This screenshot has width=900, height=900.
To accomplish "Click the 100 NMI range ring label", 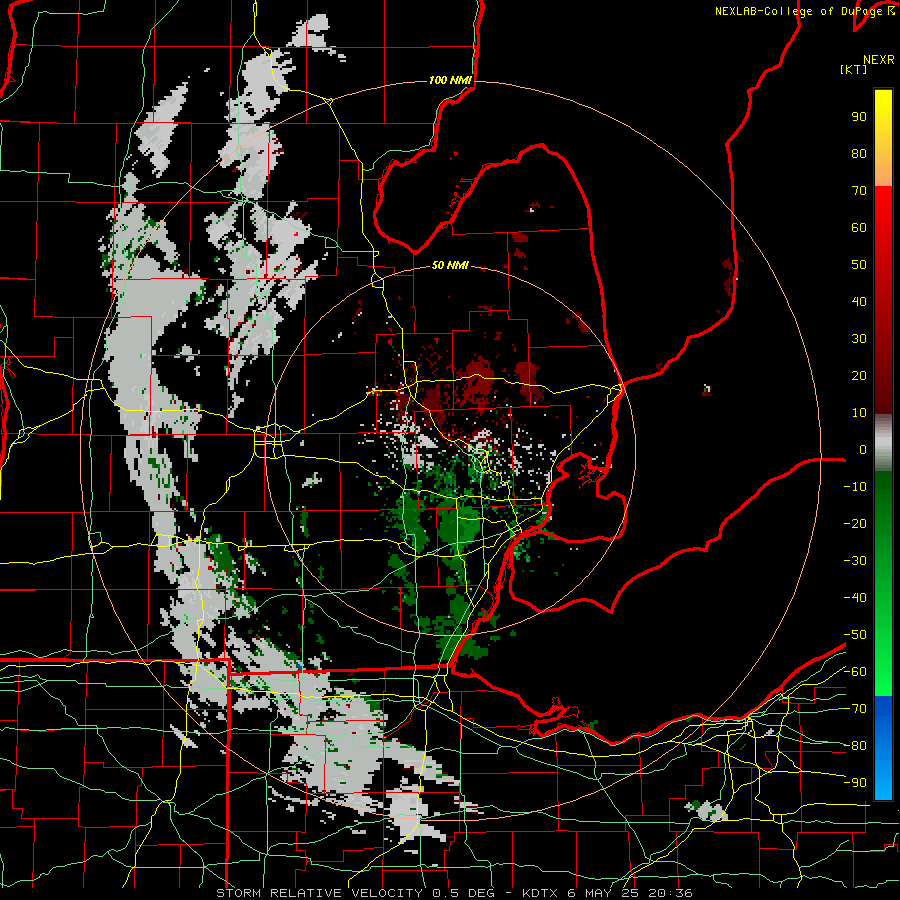I will coord(449,80).
